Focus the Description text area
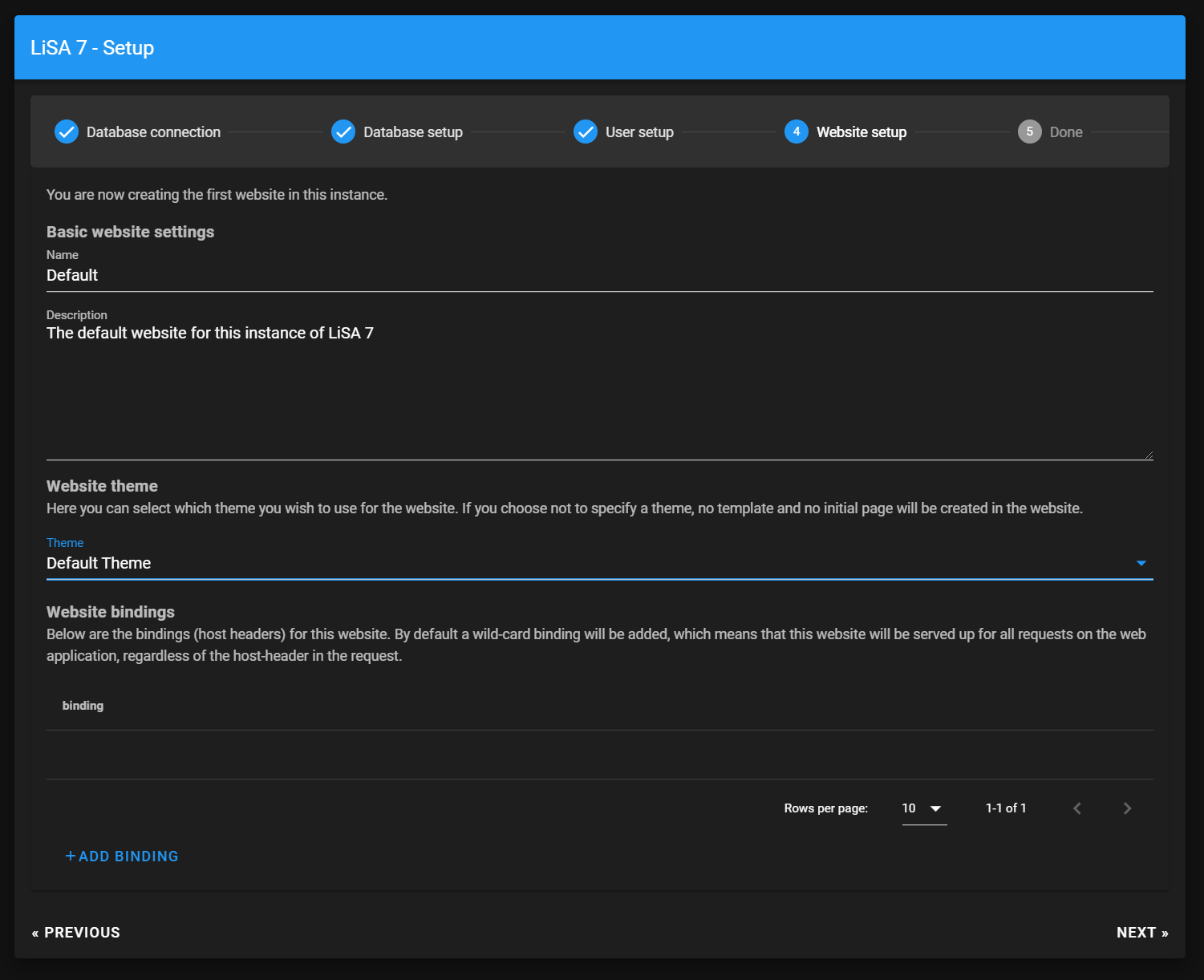1204x980 pixels. click(599, 391)
